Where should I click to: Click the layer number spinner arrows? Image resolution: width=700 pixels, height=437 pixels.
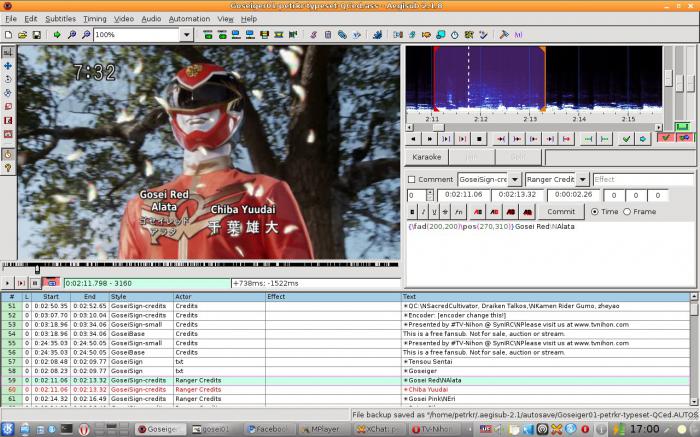point(429,195)
